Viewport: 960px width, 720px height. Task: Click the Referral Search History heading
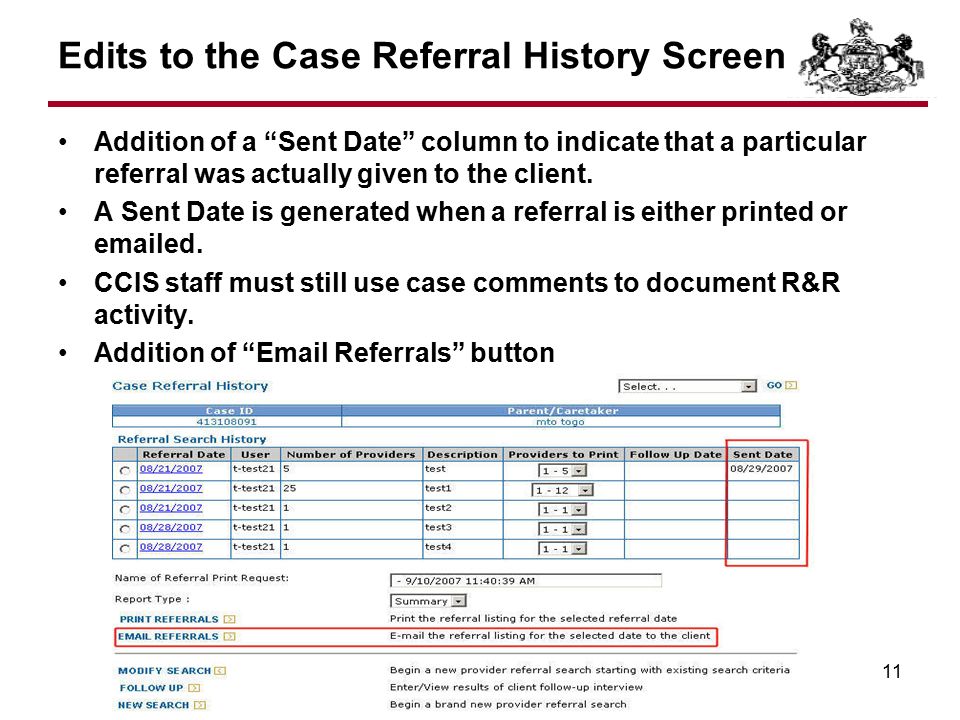[x=192, y=439]
